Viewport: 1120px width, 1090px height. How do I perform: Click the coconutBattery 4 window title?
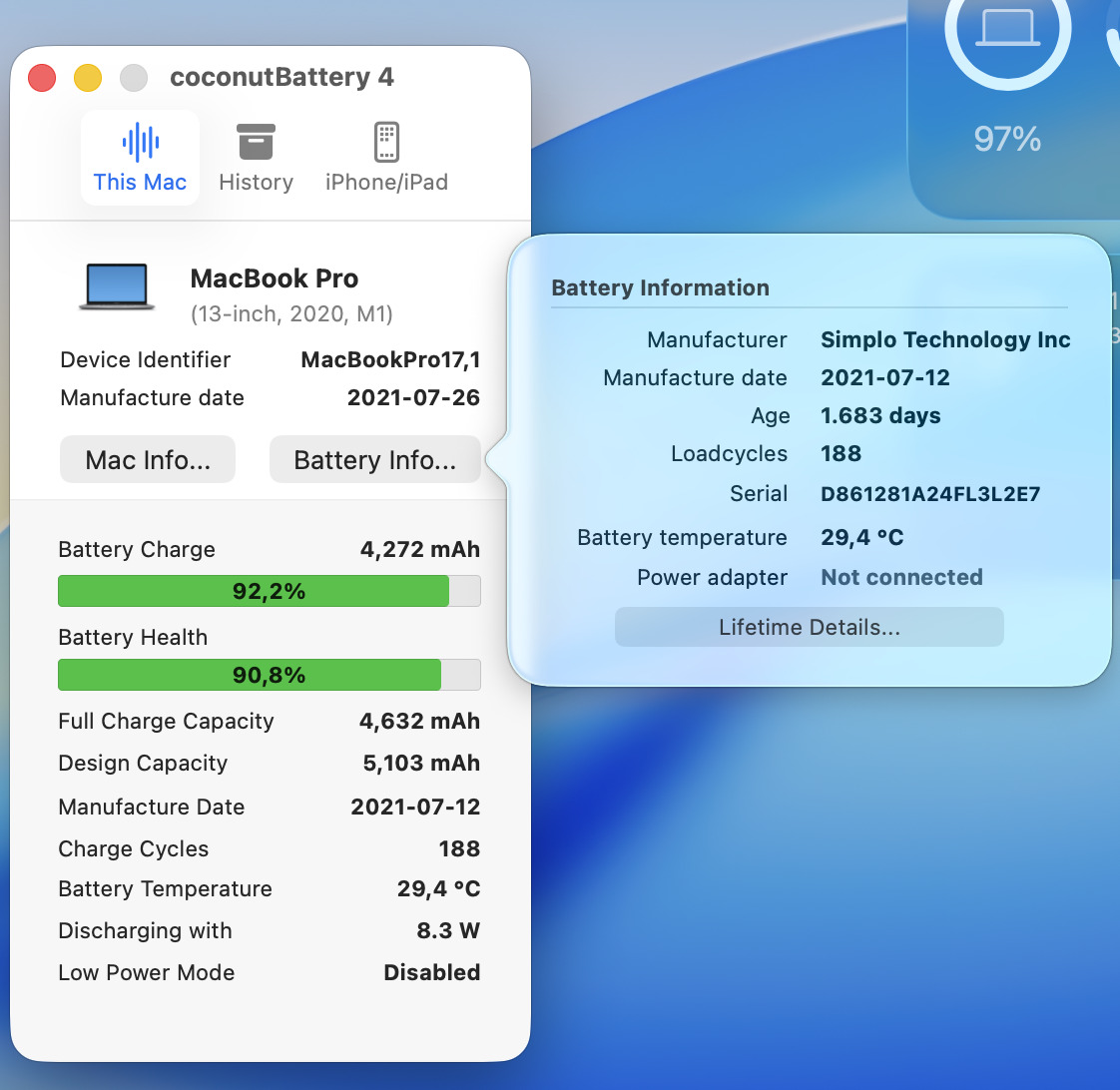tap(282, 77)
